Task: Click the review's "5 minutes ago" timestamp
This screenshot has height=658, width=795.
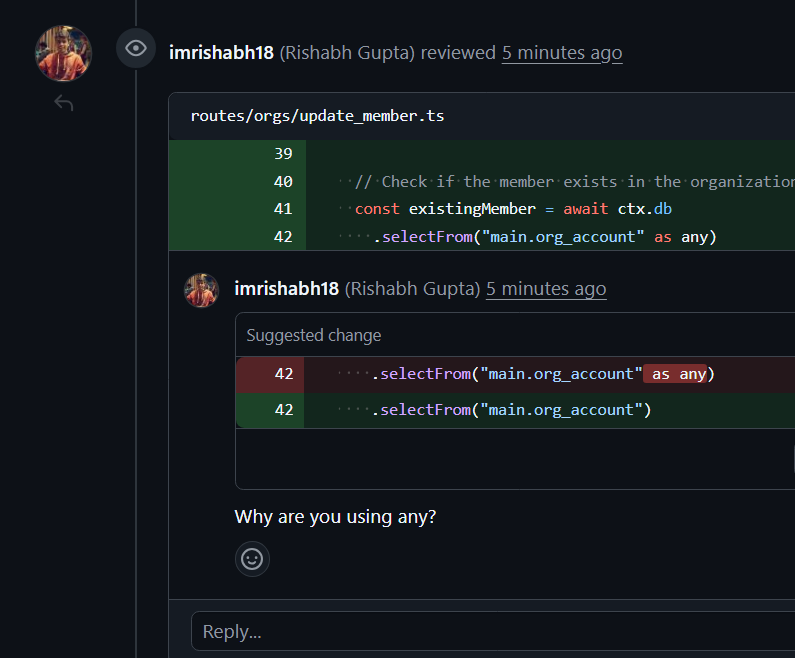Action: click(x=562, y=53)
